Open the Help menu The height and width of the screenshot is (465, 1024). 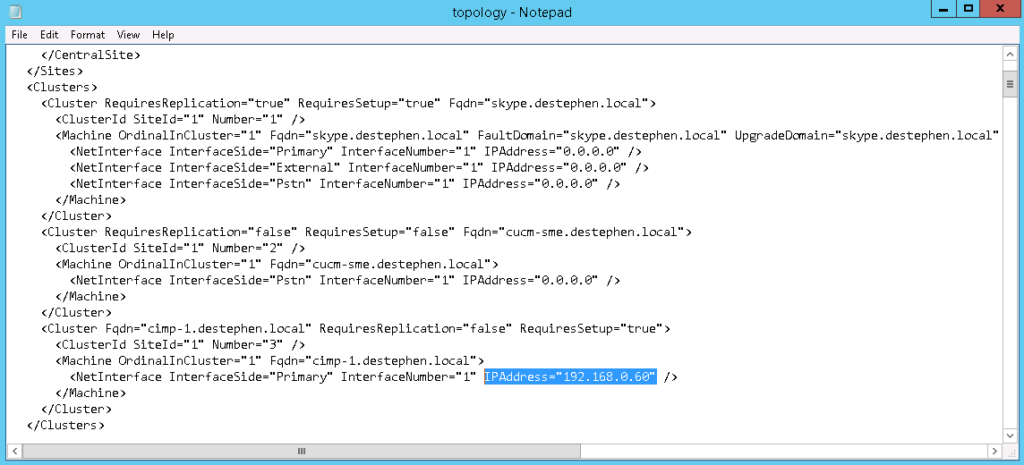[163, 35]
